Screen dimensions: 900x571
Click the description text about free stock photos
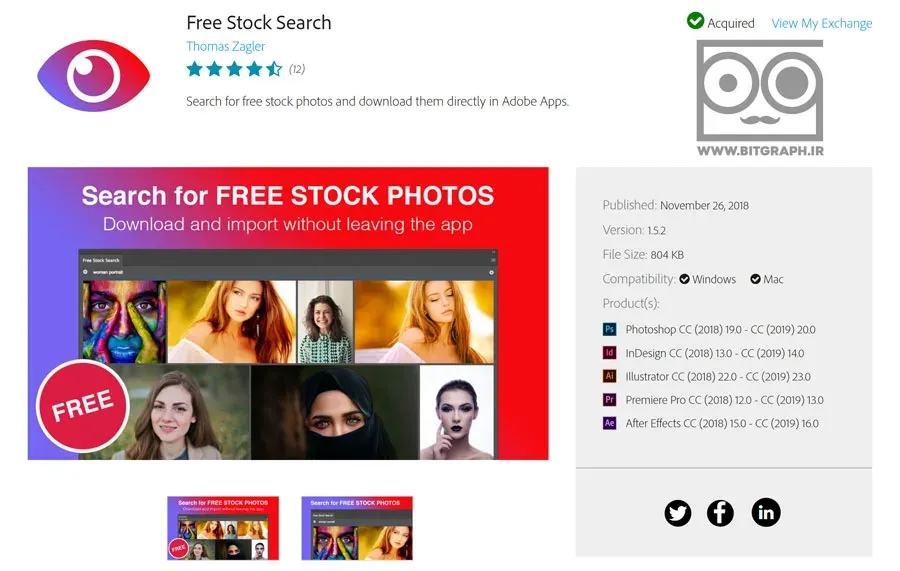click(377, 102)
